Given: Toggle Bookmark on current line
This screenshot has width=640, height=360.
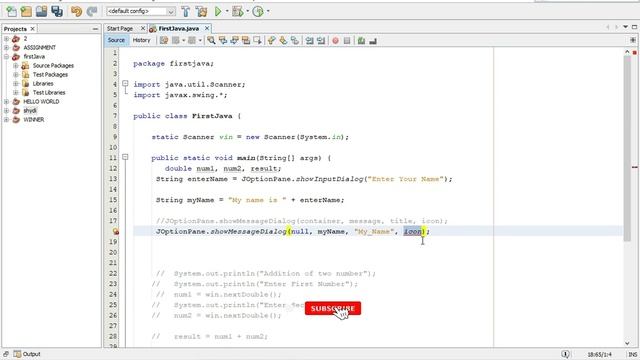Looking at the screenshot, I should [x=295, y=40].
